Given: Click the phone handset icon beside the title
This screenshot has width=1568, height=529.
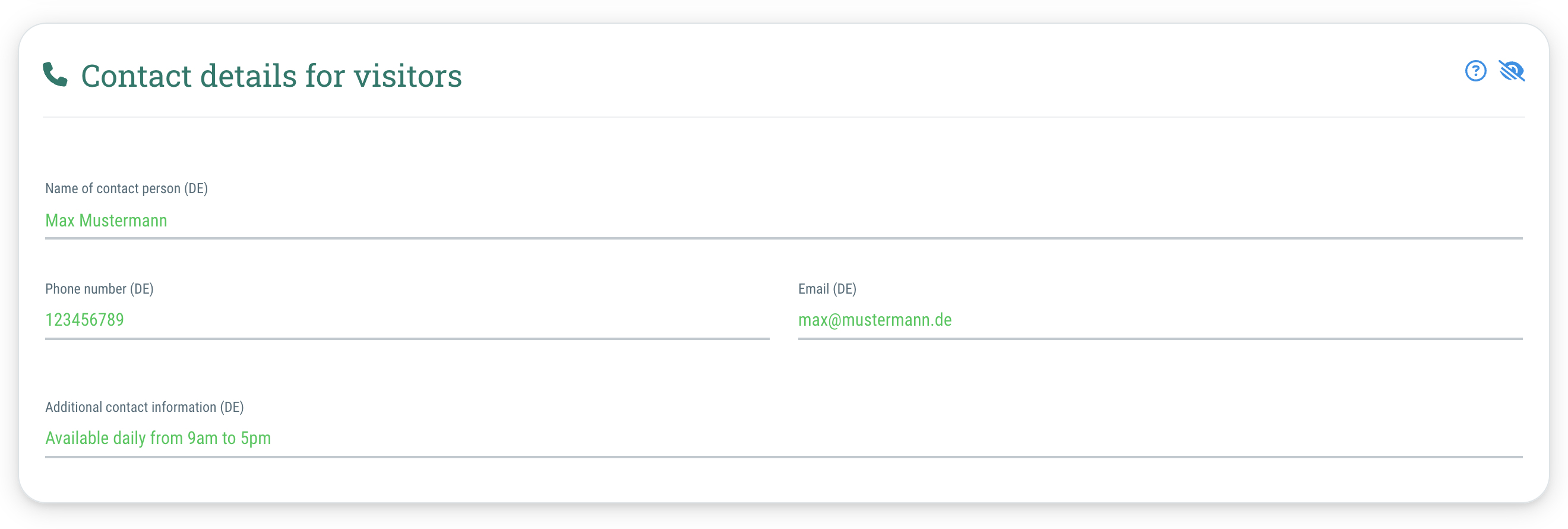Looking at the screenshot, I should point(55,75).
